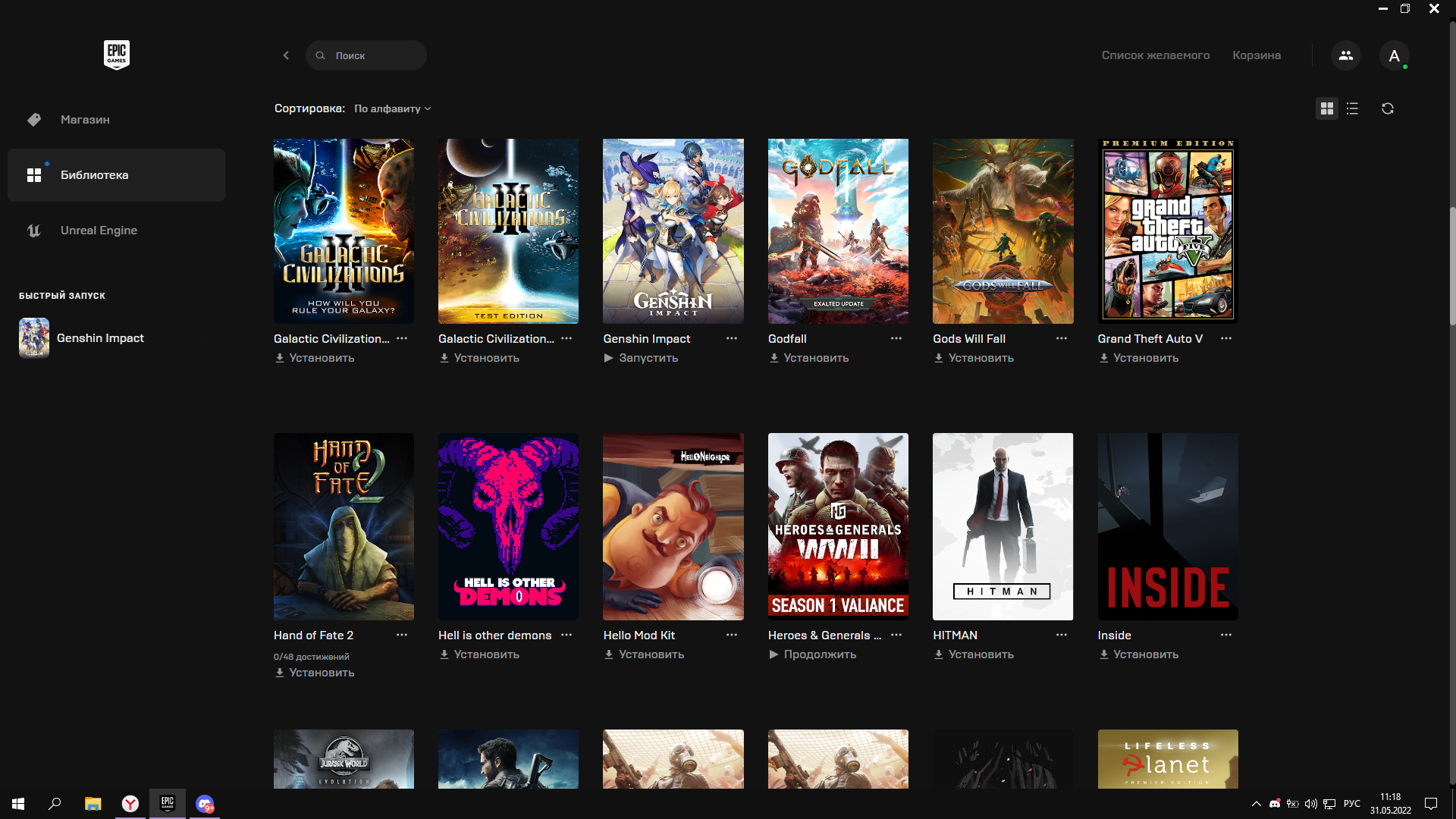Install Galactic Civilizations Test Edition
Viewport: 1456px width, 819px height.
pos(479,358)
